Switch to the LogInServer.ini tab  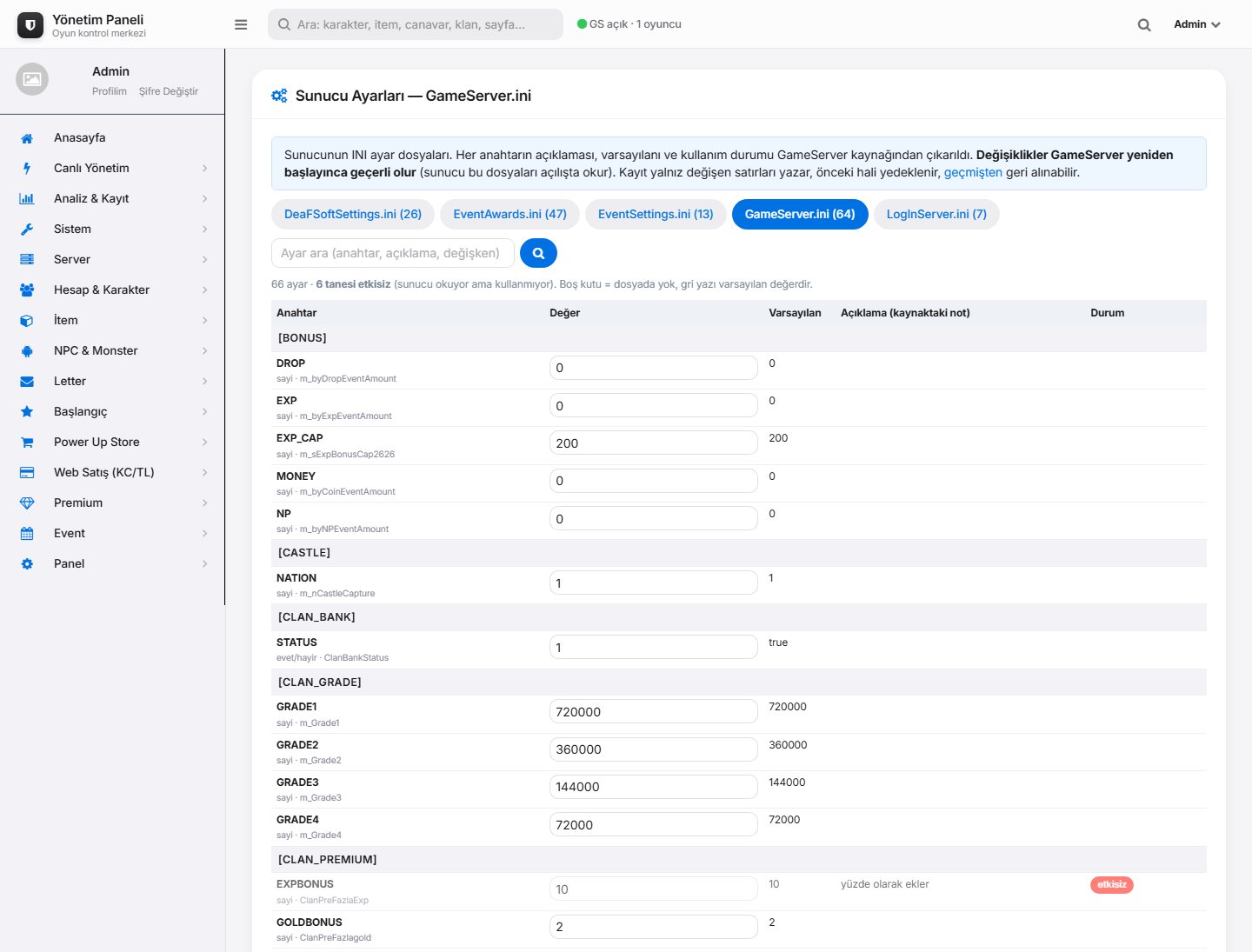[936, 214]
